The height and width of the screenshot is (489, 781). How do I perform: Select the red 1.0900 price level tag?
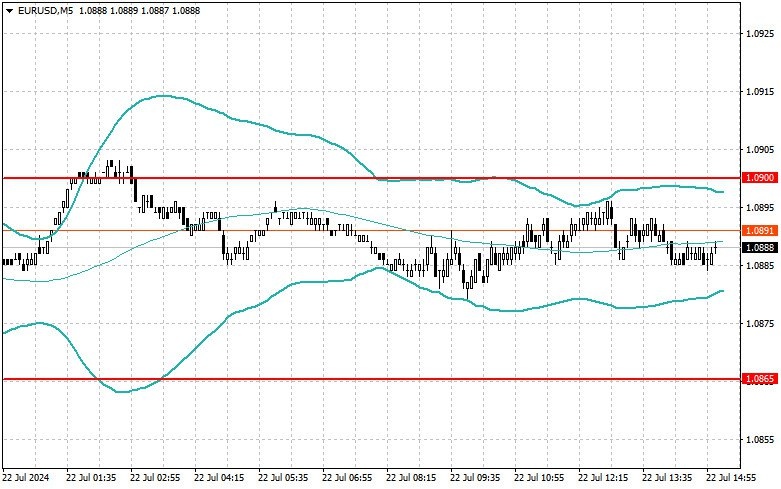(760, 178)
